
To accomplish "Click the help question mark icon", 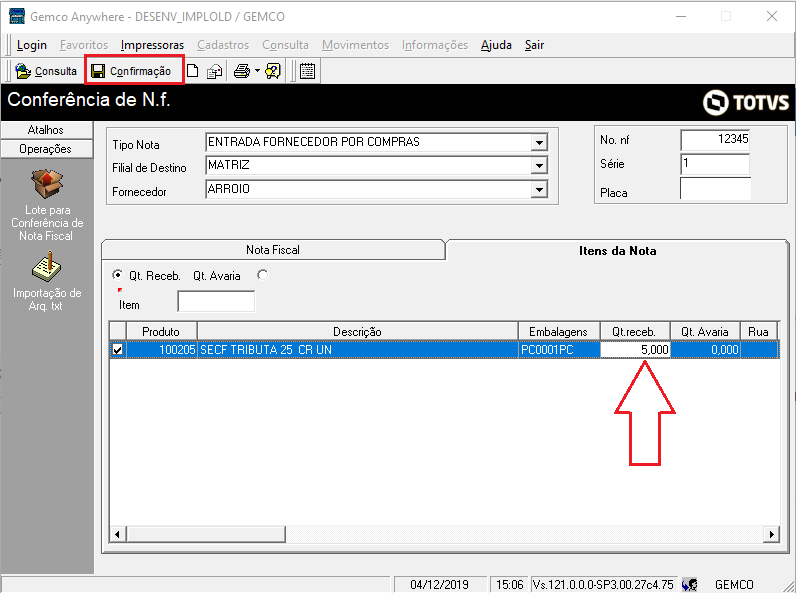I will [x=273, y=71].
